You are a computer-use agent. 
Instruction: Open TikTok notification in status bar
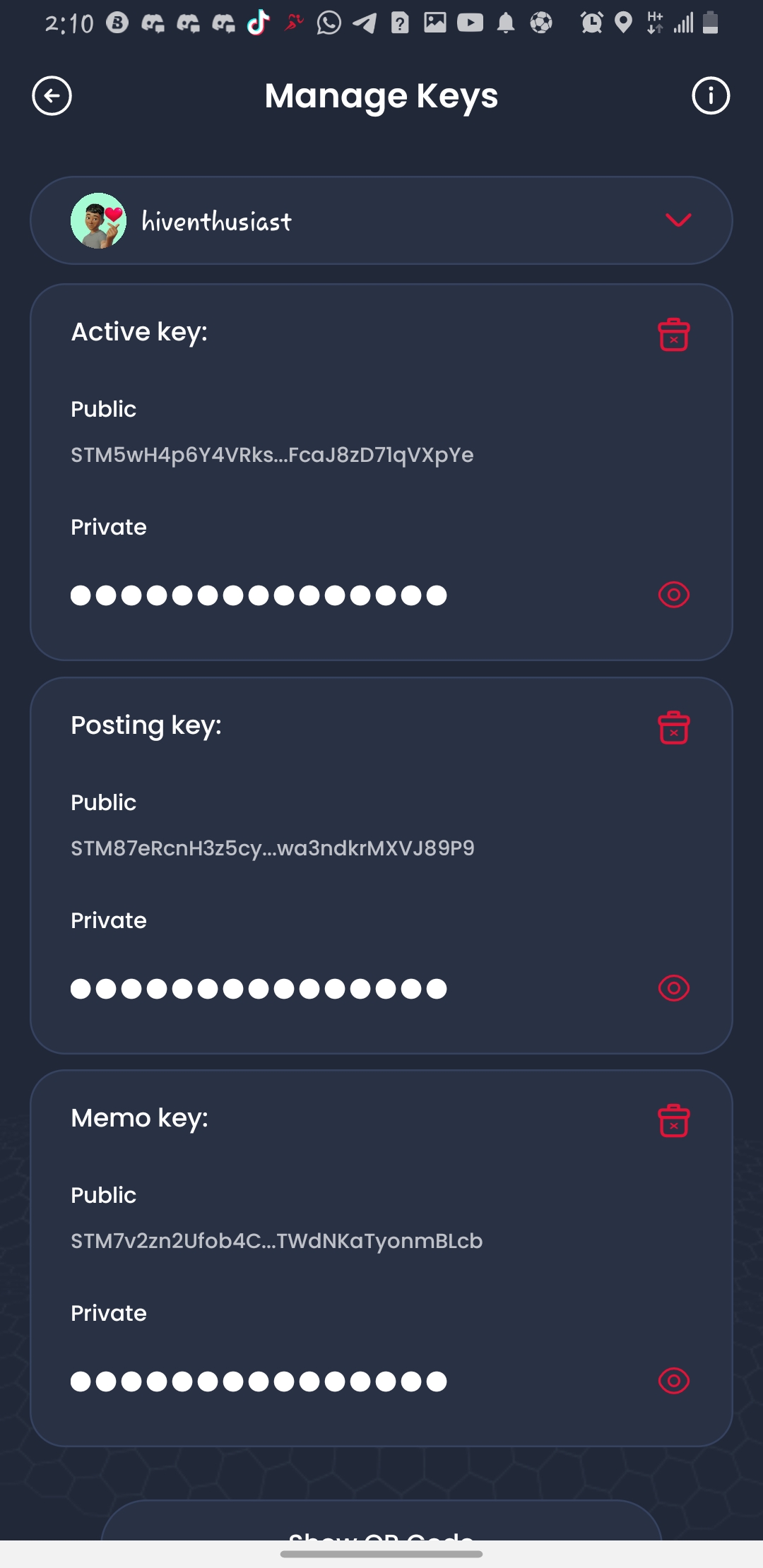pos(259,23)
